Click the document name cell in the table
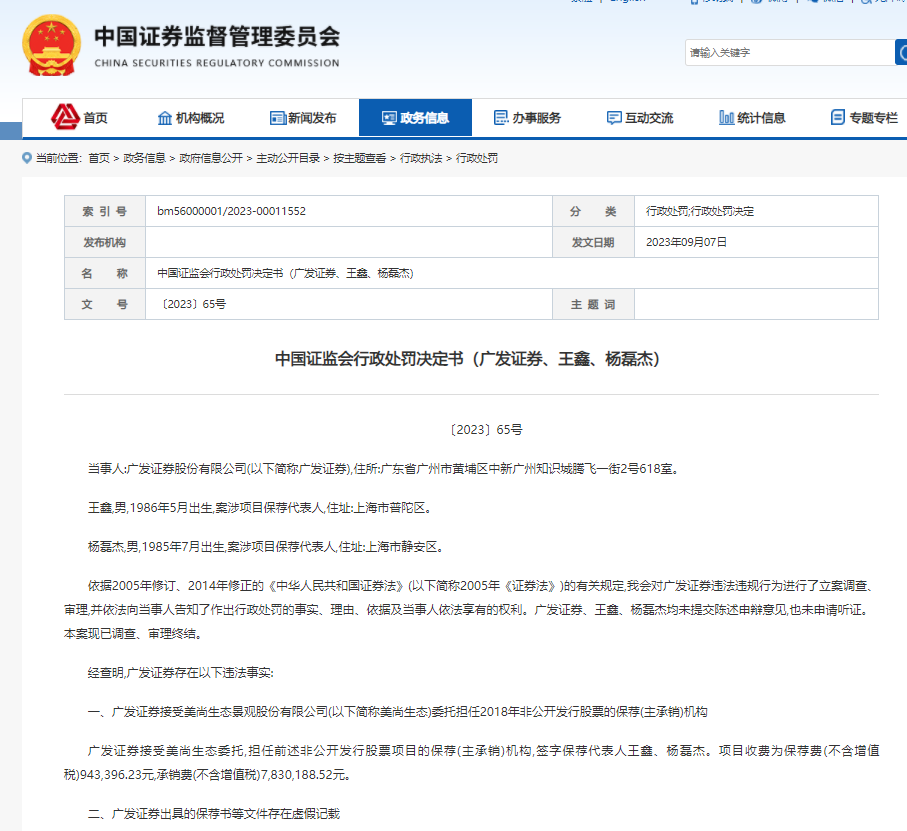This screenshot has width=907, height=831. [511, 273]
